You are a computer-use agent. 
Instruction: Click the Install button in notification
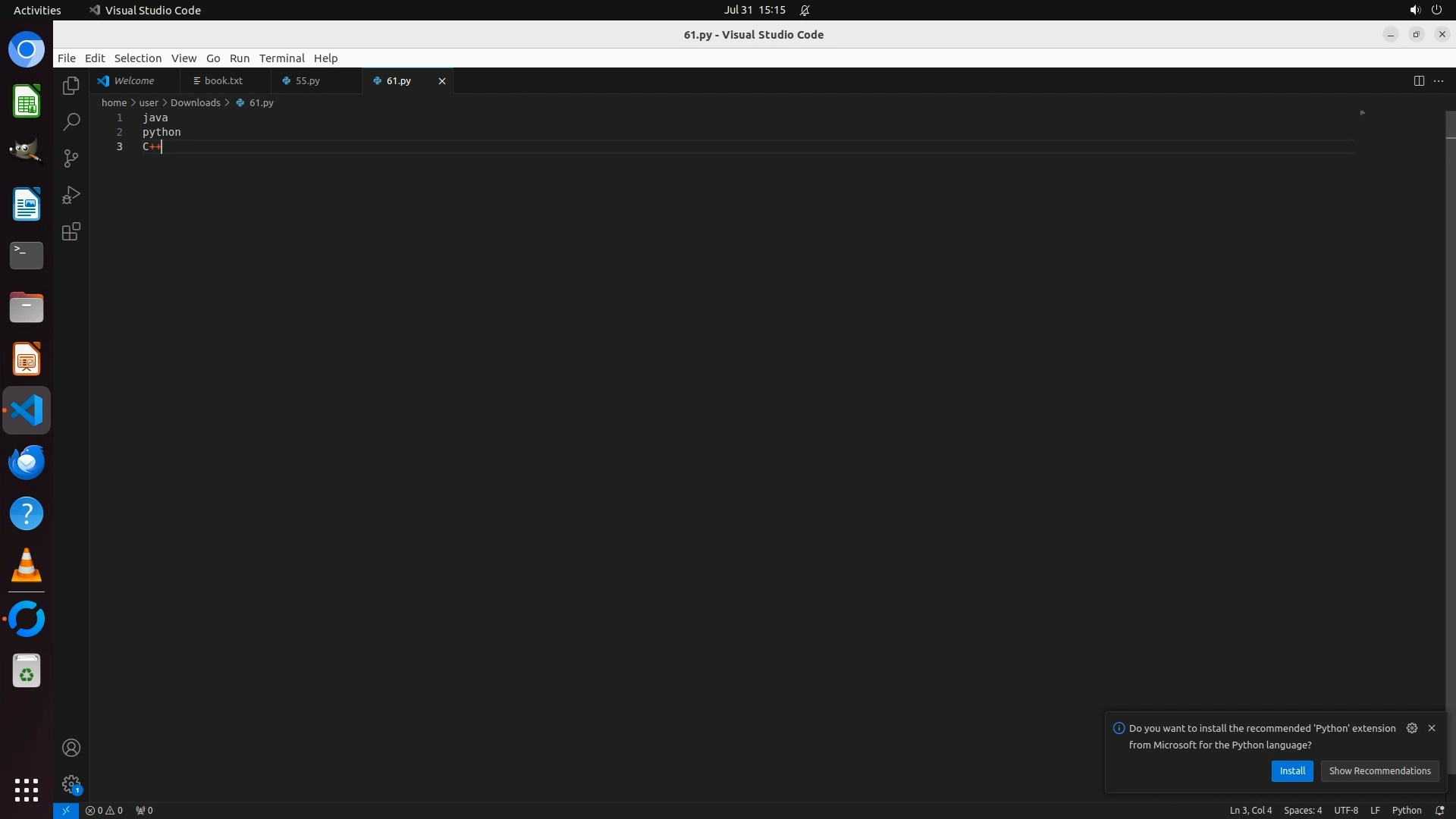(x=1291, y=770)
